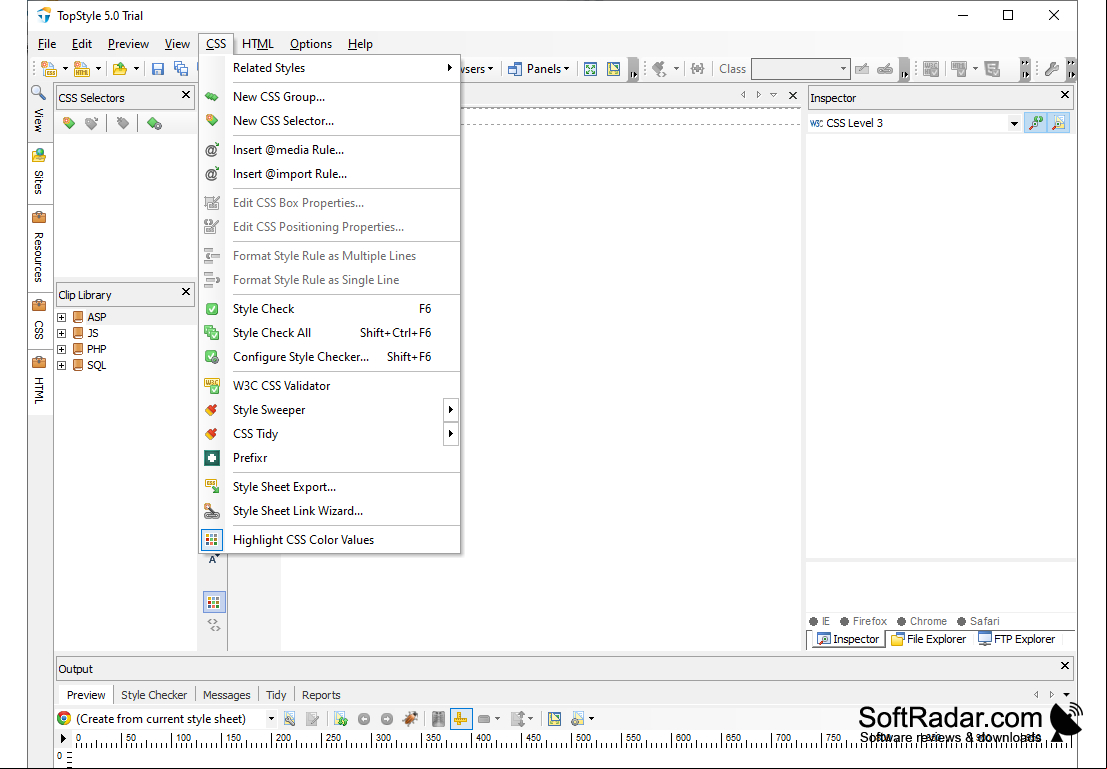Click the wrench options icon in toolbar

click(1052, 68)
